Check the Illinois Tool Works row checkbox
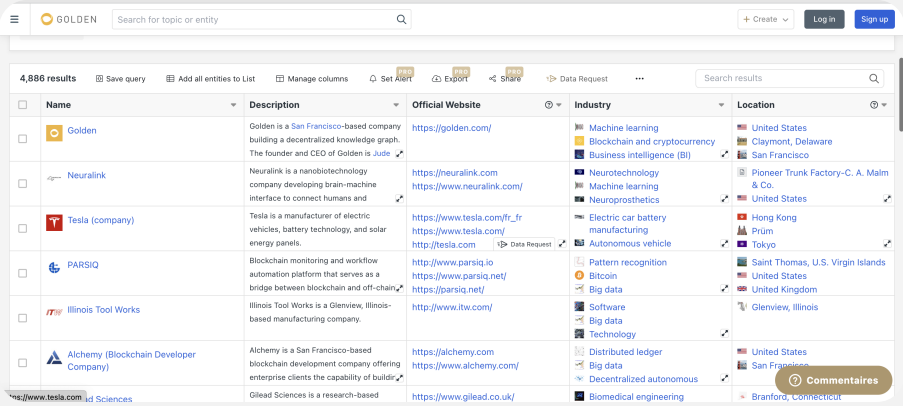The width and height of the screenshot is (903, 406). coord(22,318)
